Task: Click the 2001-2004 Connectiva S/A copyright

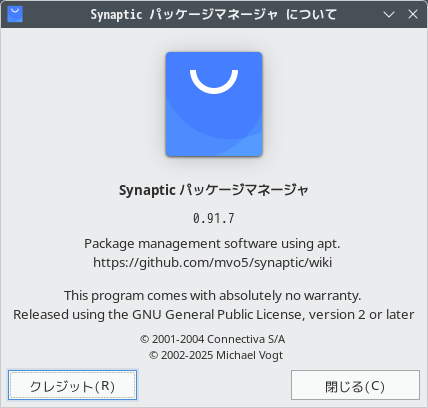Action: pos(213,339)
